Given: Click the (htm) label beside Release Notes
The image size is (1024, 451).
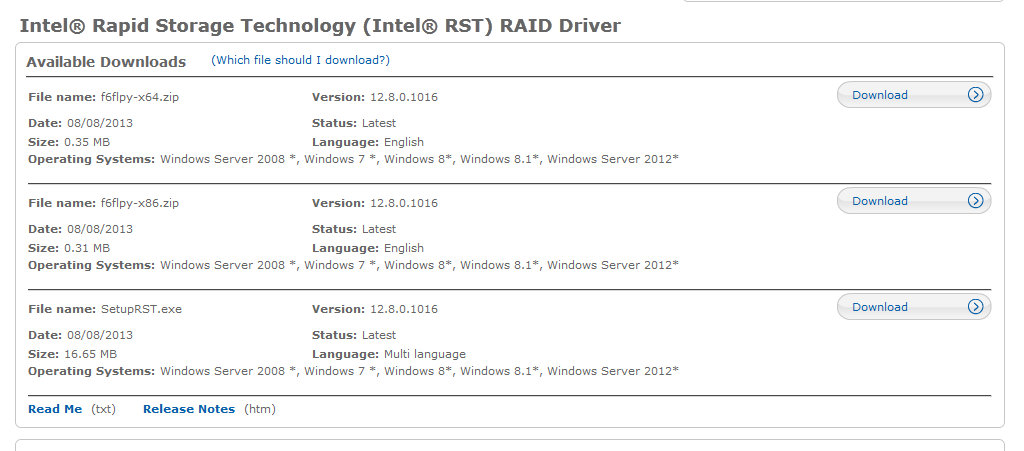Looking at the screenshot, I should [260, 409].
